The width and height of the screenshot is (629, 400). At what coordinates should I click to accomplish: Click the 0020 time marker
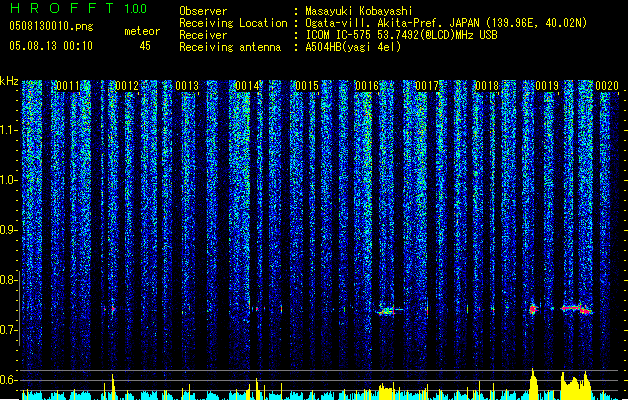(x=607, y=86)
